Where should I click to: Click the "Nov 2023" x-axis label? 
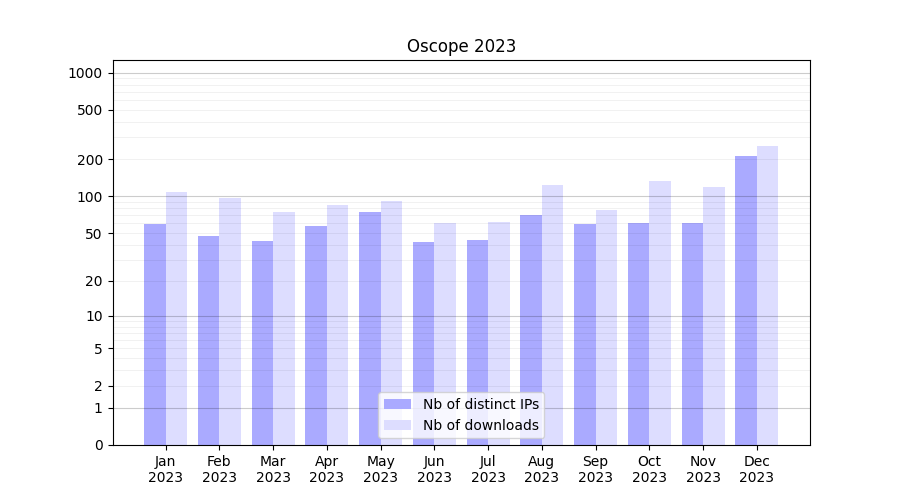click(x=703, y=469)
